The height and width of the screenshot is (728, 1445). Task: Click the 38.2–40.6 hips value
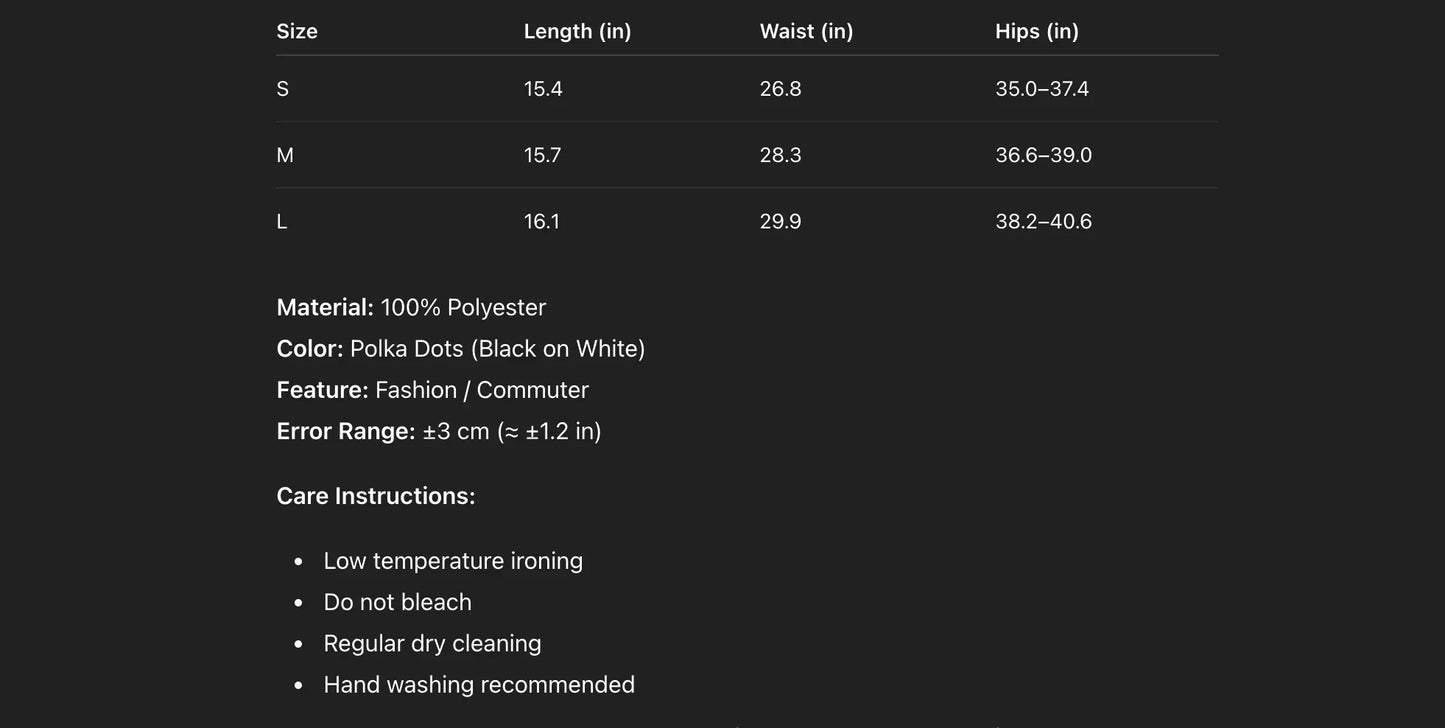click(x=1043, y=222)
